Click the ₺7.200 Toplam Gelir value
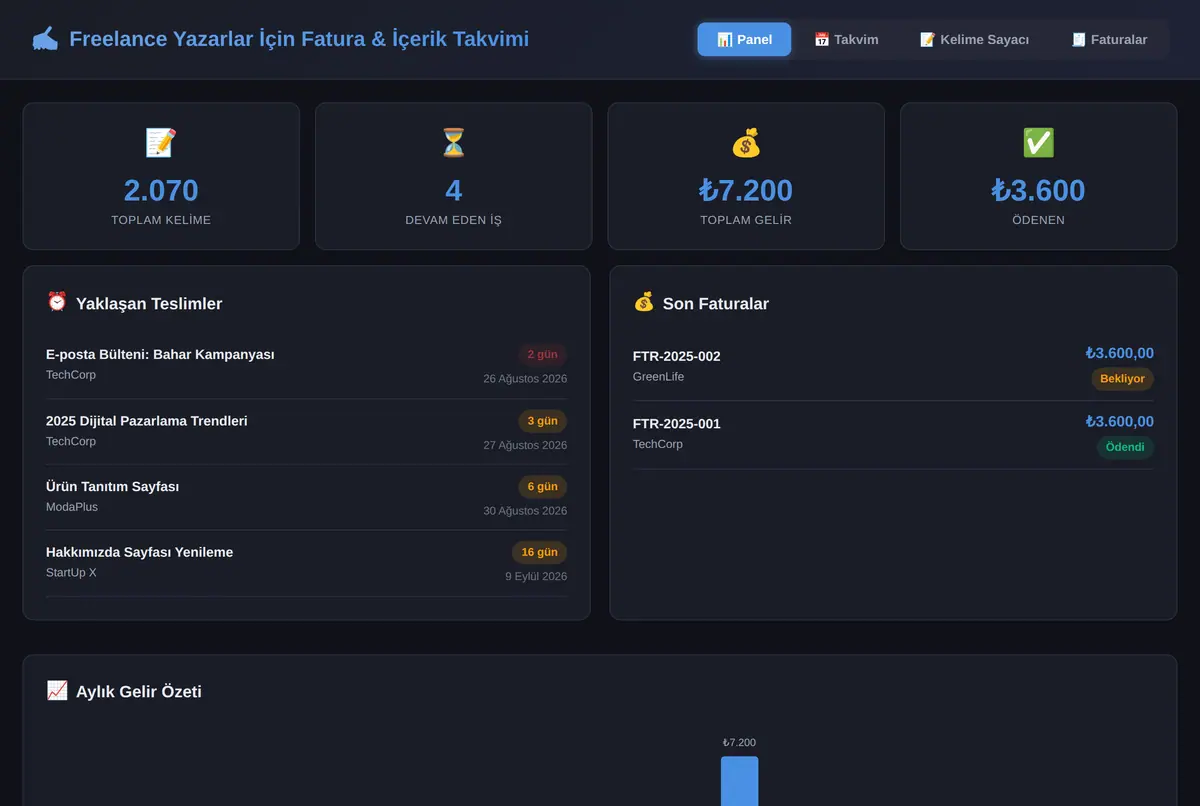 (746, 190)
